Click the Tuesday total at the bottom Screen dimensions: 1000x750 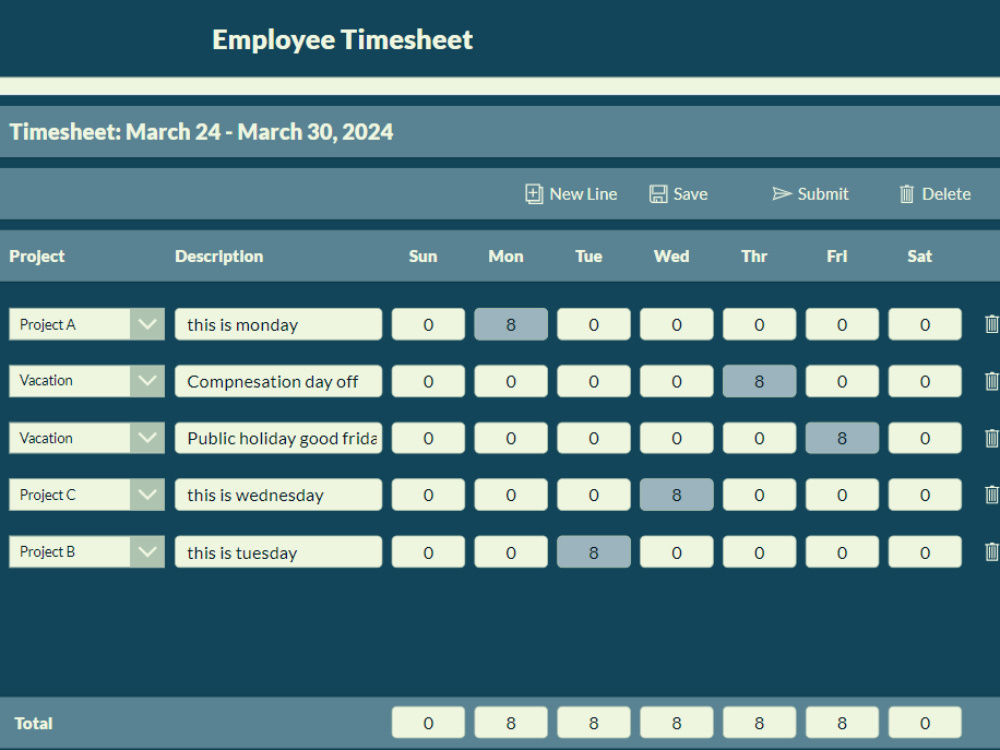point(593,722)
